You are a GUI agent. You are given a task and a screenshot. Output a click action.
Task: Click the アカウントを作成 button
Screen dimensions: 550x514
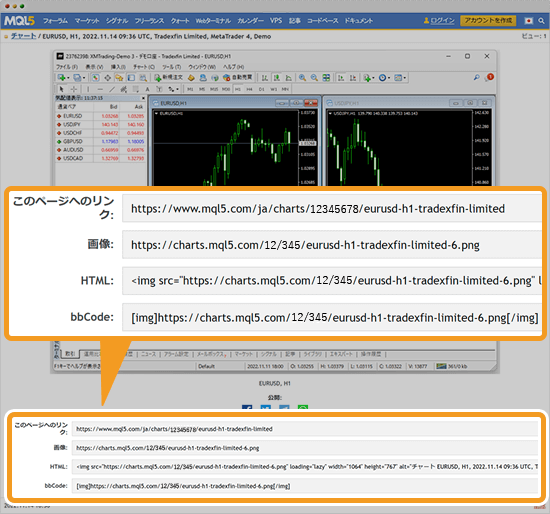pos(488,21)
